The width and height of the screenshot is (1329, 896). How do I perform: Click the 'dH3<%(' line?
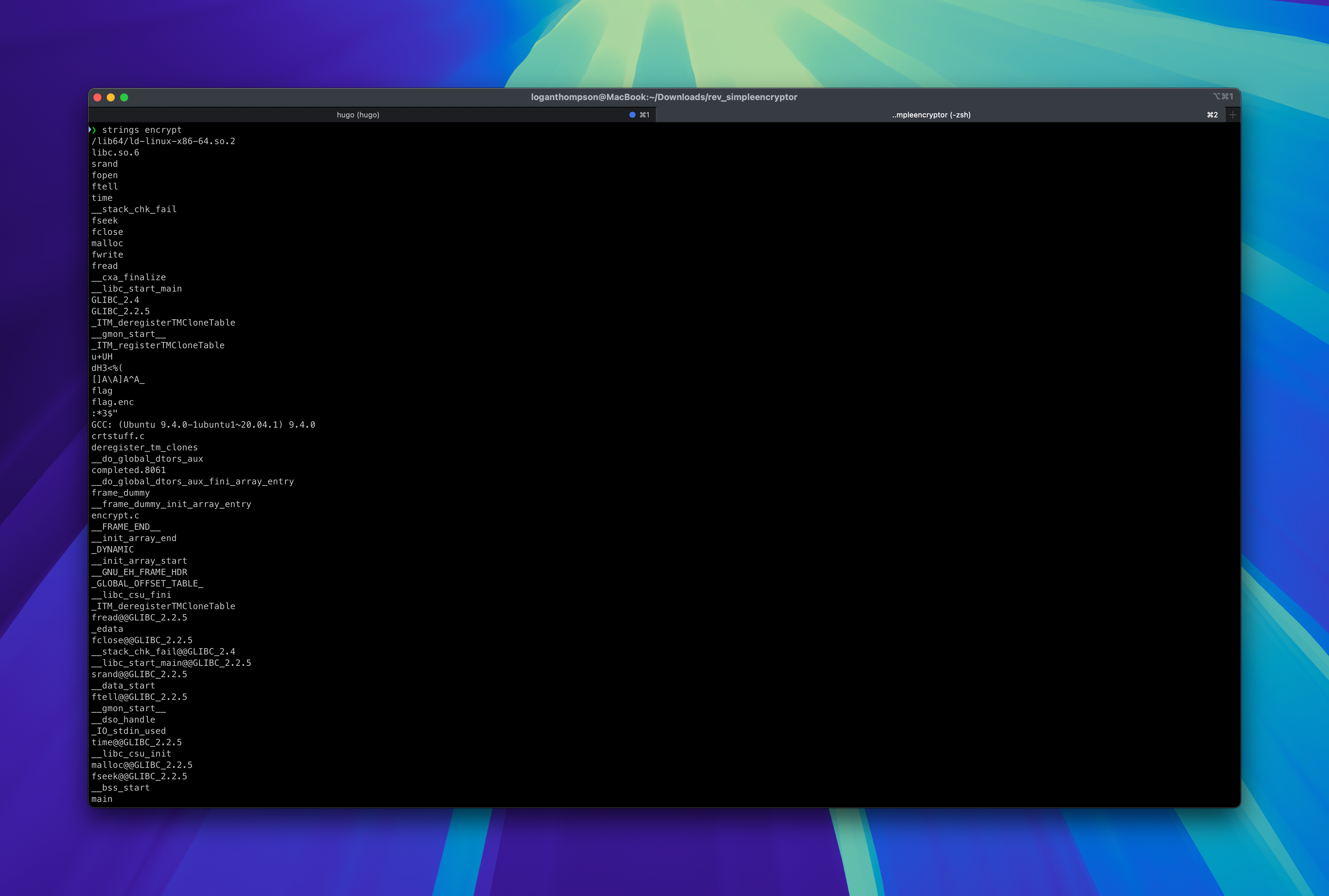[x=107, y=368]
